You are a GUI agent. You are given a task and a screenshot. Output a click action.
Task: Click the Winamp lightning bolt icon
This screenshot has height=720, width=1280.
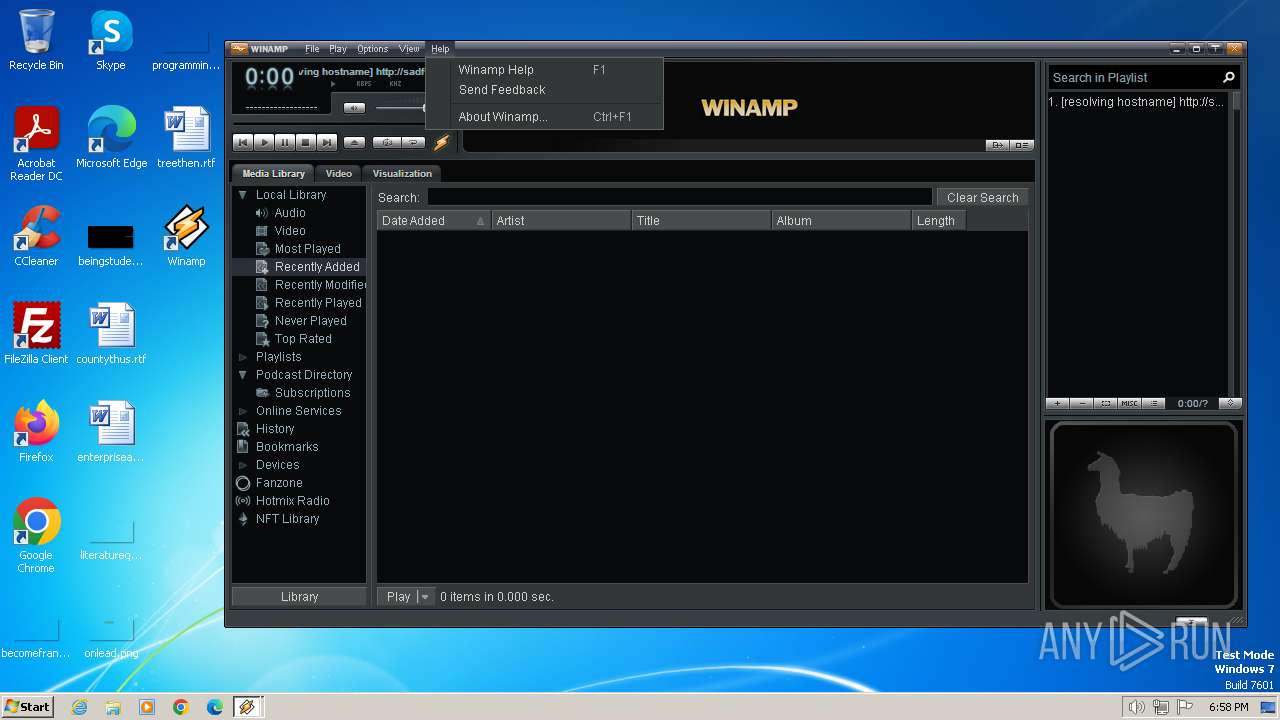click(441, 145)
